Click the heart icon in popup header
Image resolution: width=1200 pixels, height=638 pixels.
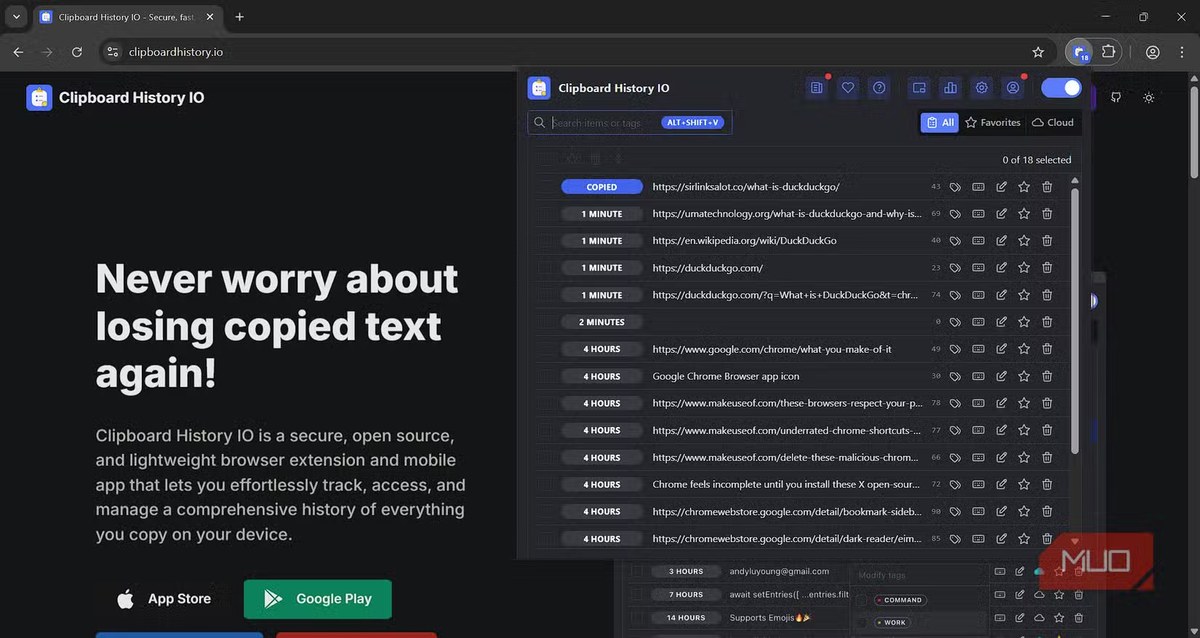click(848, 88)
